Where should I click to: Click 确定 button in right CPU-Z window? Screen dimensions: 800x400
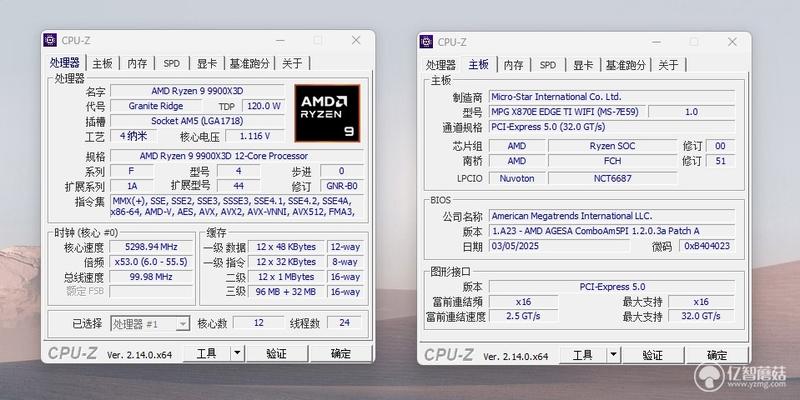(716, 355)
